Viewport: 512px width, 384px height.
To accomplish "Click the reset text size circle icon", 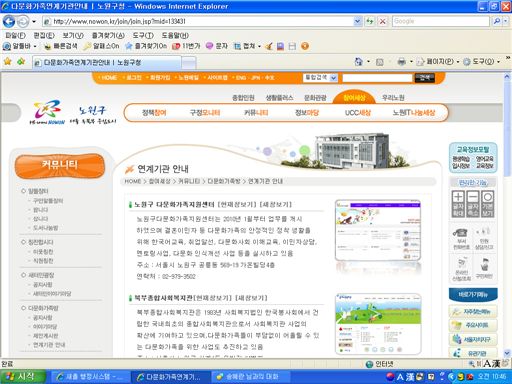I will point(487,204).
